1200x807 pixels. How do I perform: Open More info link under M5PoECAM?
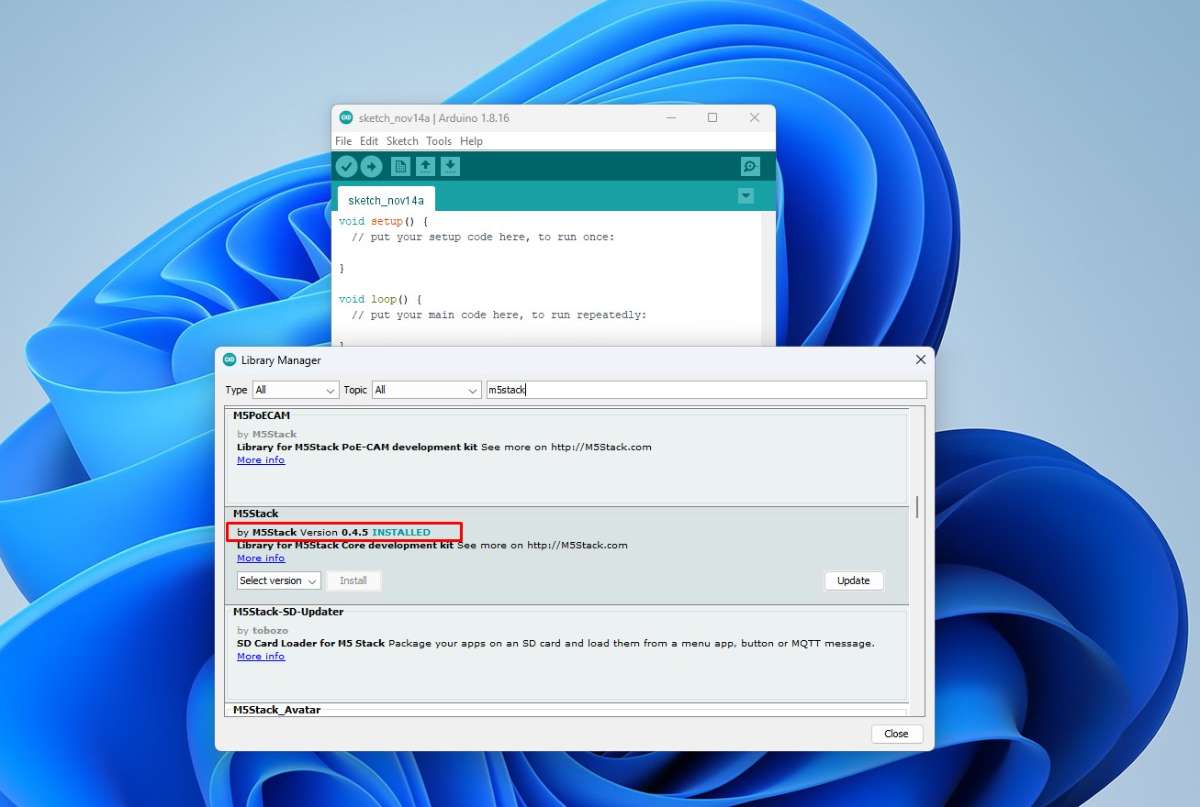261,460
